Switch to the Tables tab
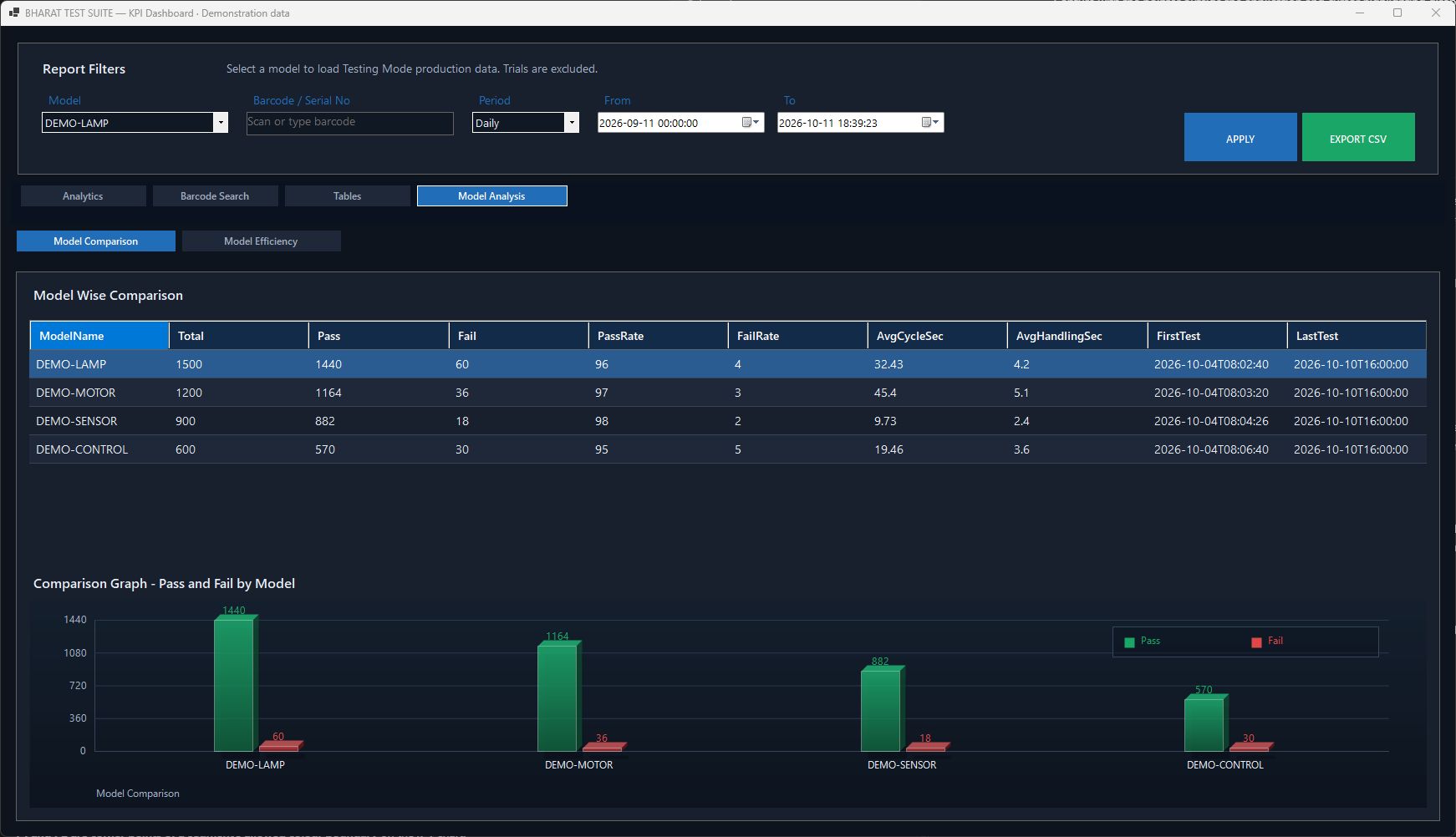 (x=347, y=196)
